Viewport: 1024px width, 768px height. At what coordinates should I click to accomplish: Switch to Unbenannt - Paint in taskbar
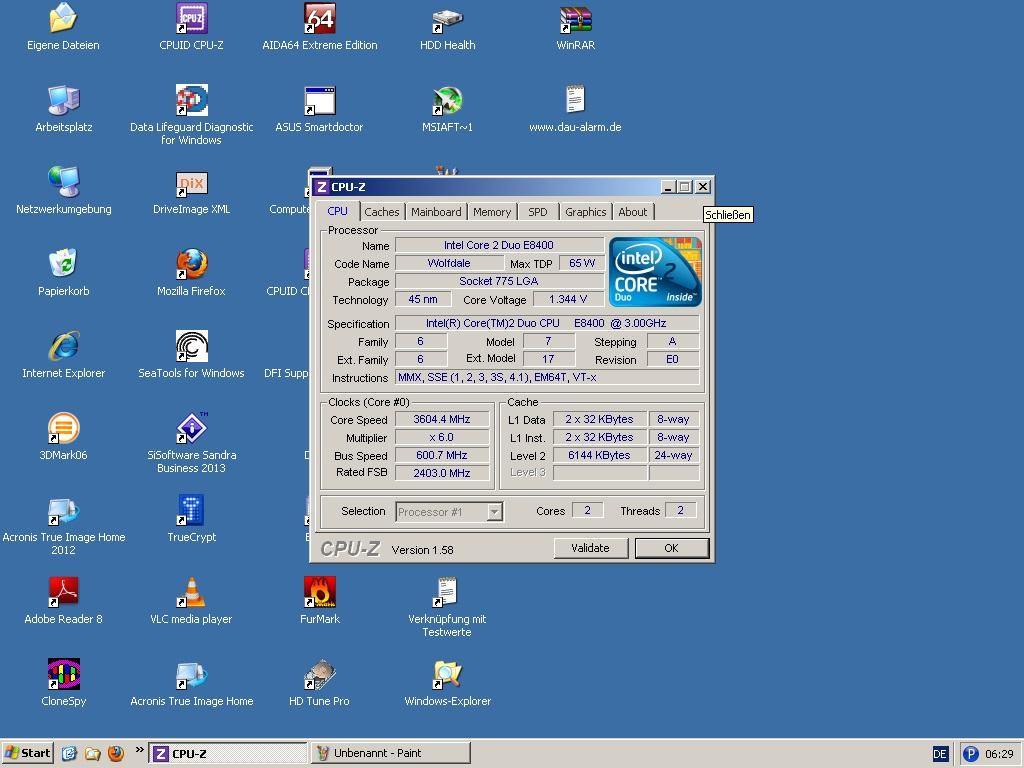coord(391,754)
